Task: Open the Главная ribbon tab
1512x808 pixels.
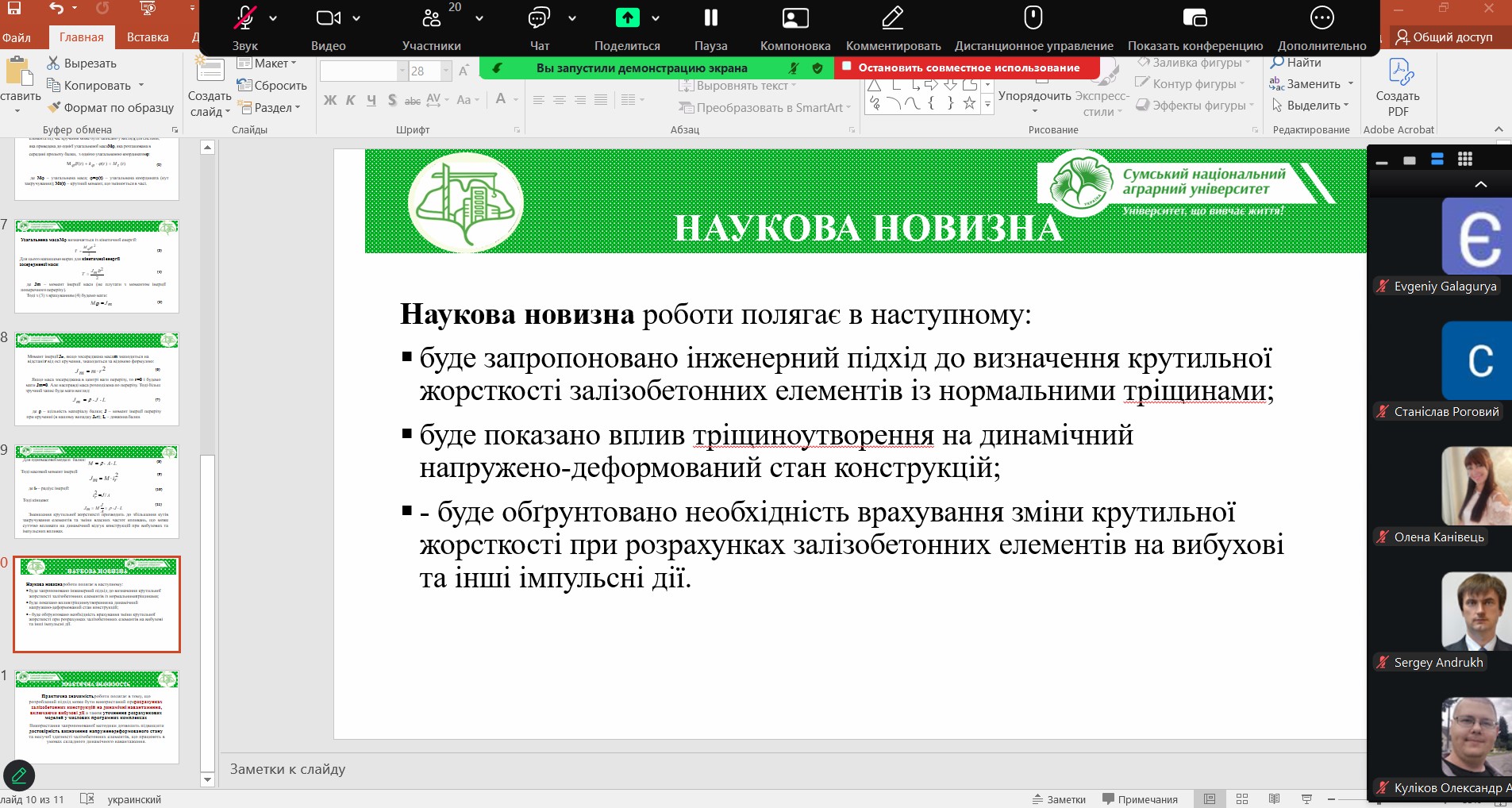Action: point(82,37)
